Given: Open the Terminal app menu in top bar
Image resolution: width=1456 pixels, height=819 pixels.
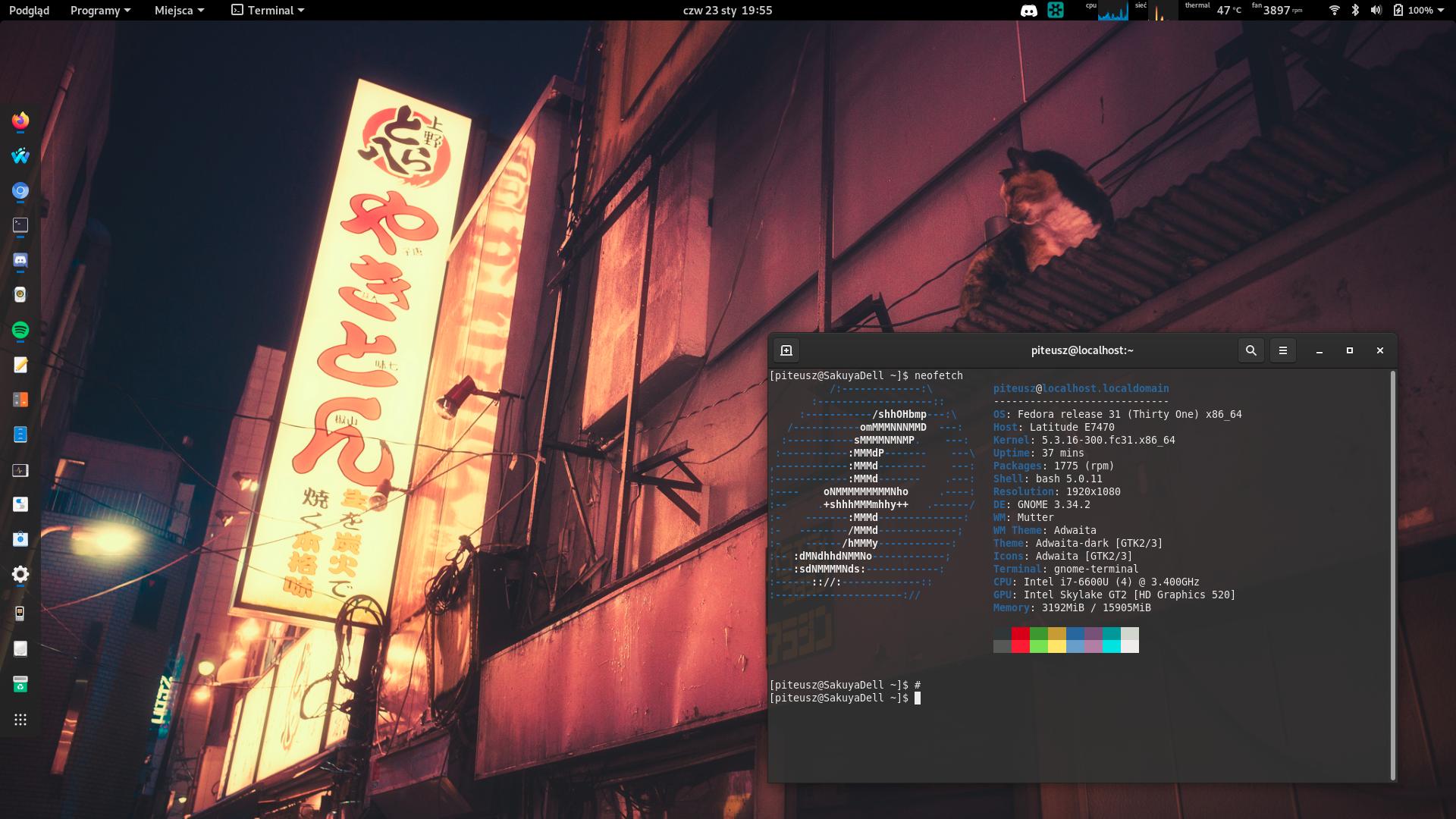Looking at the screenshot, I should (x=268, y=10).
